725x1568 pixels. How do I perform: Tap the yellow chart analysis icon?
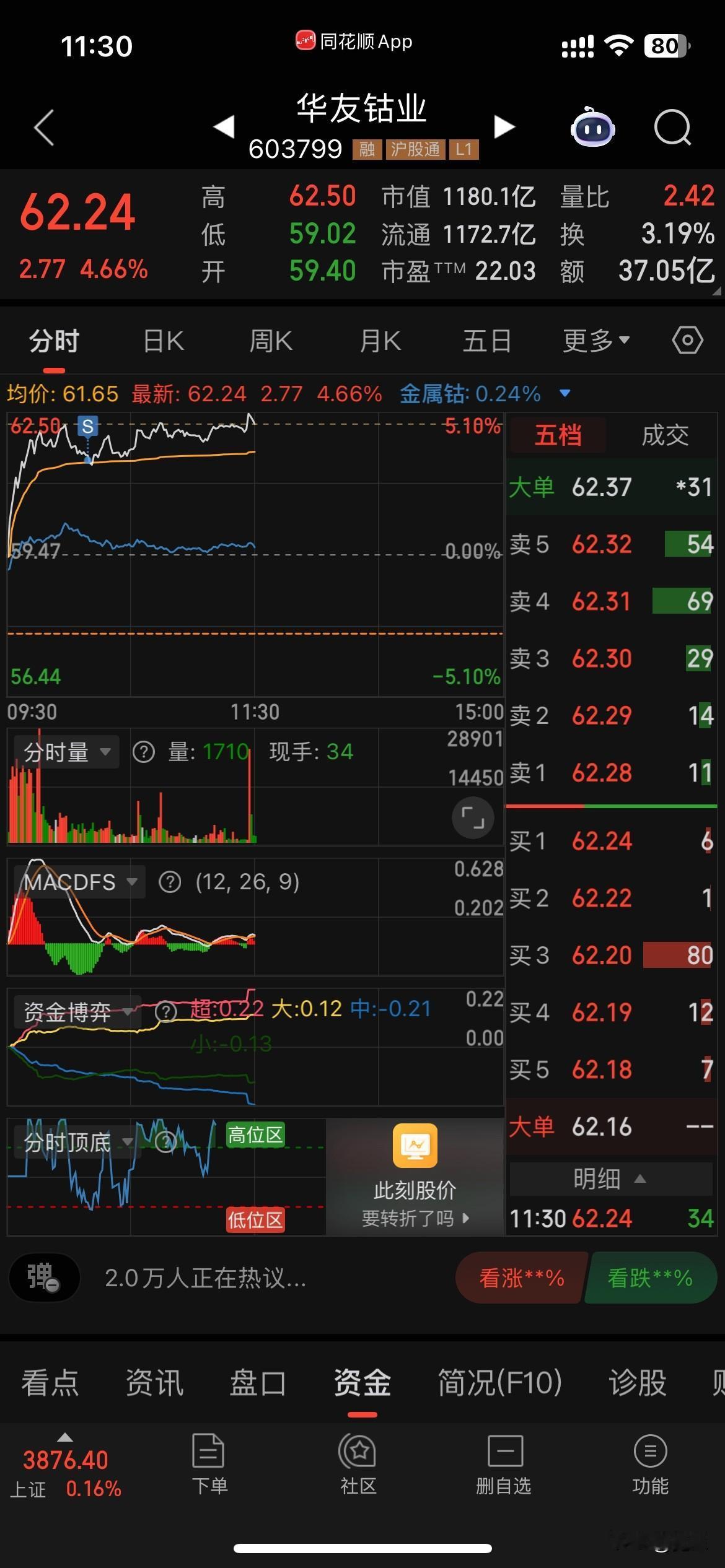point(415,1145)
